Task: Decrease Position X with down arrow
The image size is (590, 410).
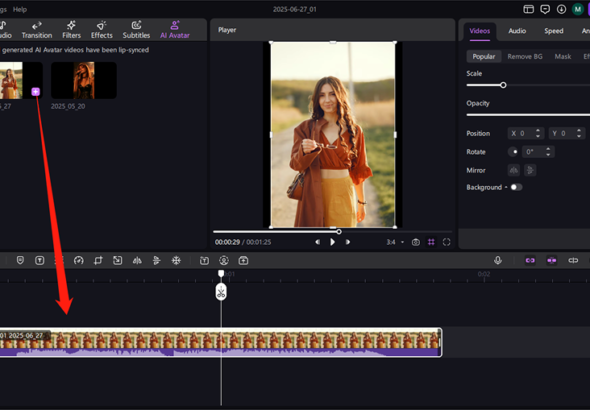Action: click(538, 136)
